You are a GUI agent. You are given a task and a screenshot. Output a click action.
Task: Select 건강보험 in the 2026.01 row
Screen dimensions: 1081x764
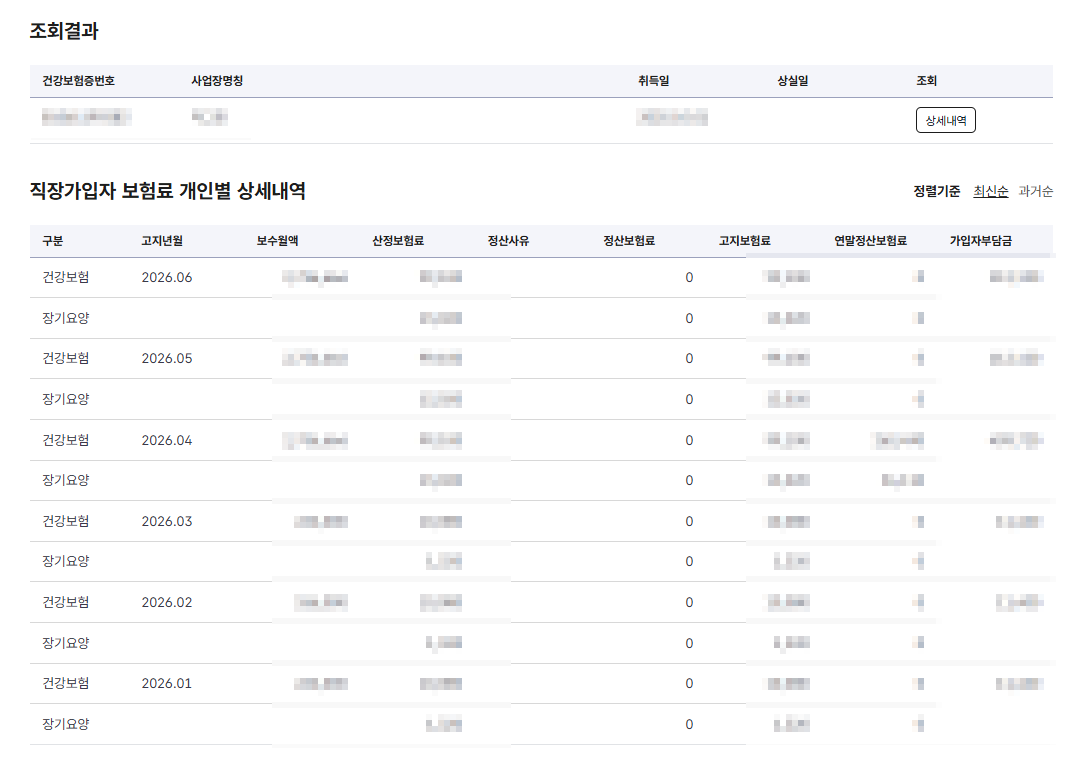(x=65, y=683)
